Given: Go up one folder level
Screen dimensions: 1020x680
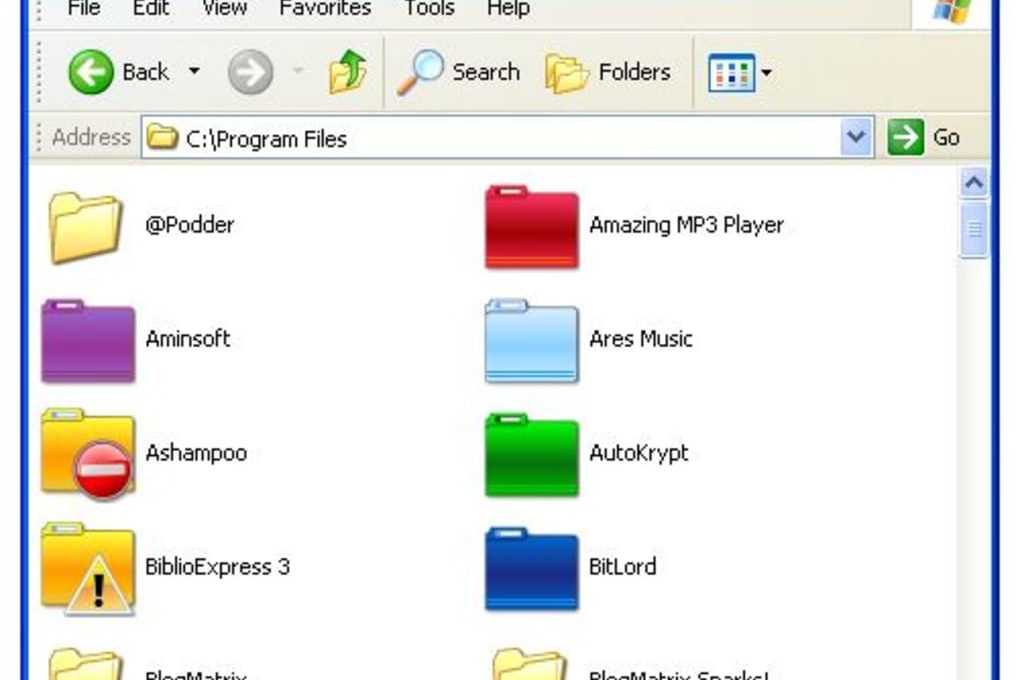Looking at the screenshot, I should pos(347,72).
